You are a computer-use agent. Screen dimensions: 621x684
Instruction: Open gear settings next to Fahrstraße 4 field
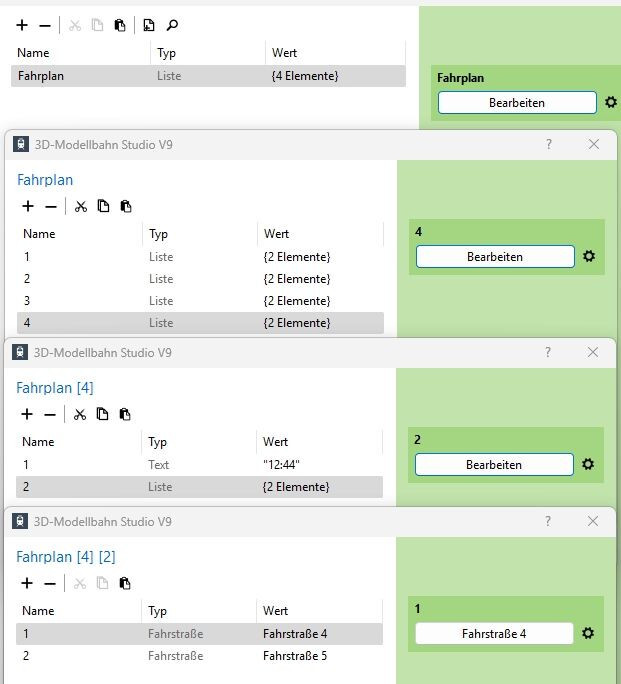tap(588, 633)
